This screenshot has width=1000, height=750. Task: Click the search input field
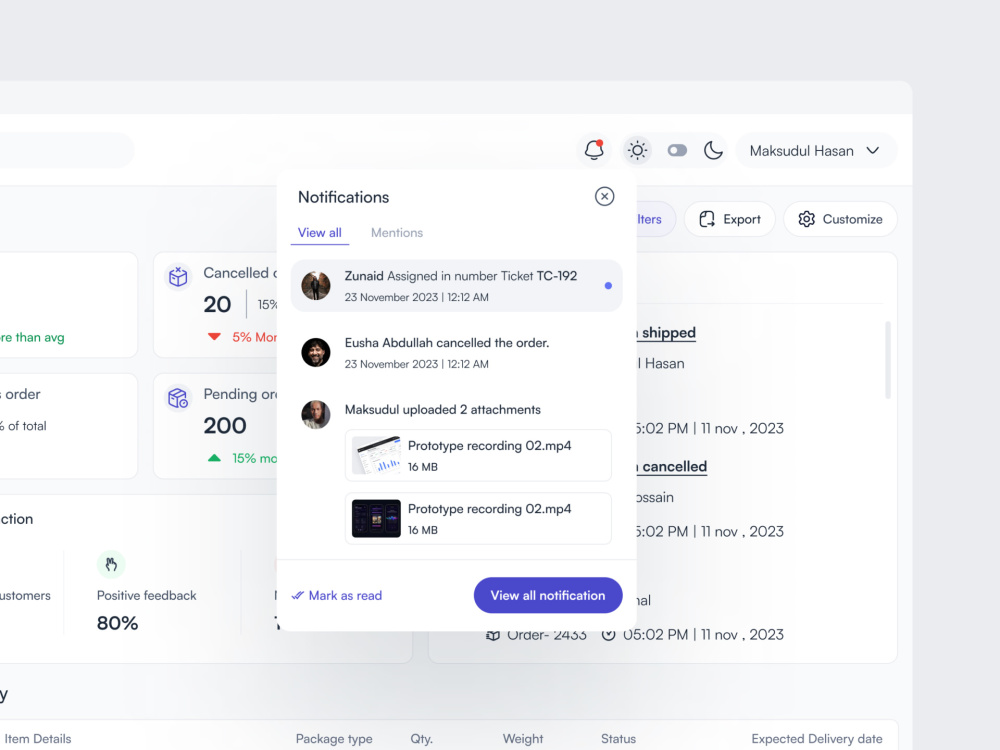(x=67, y=151)
